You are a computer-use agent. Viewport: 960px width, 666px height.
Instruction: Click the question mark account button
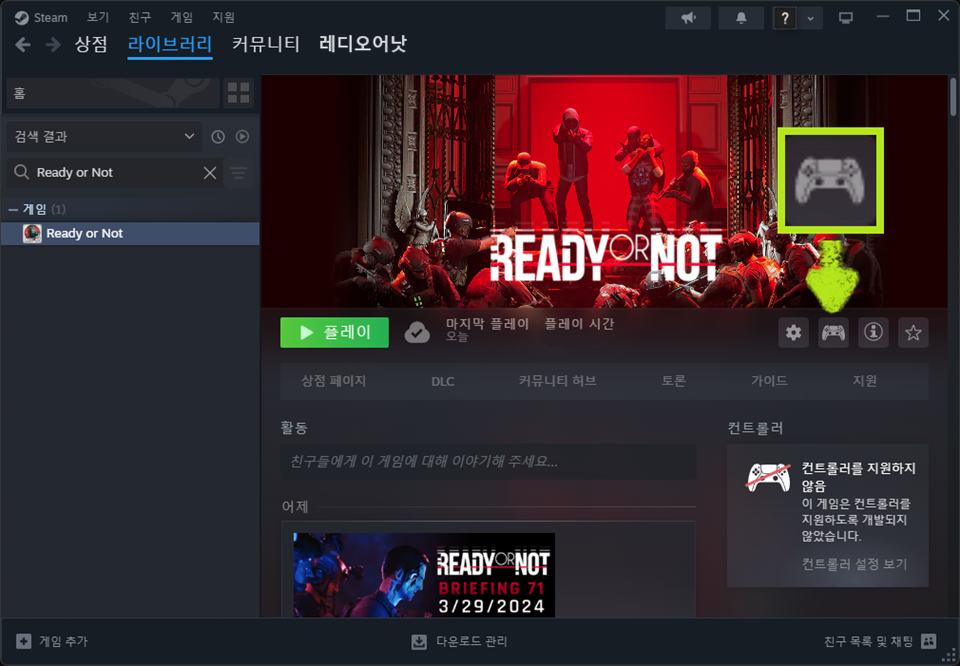pos(784,18)
